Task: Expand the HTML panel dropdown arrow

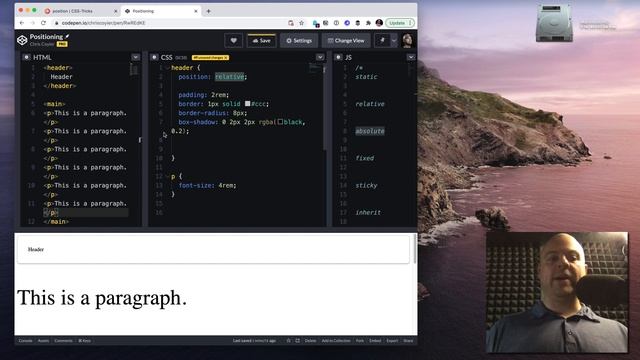Action: [136, 58]
